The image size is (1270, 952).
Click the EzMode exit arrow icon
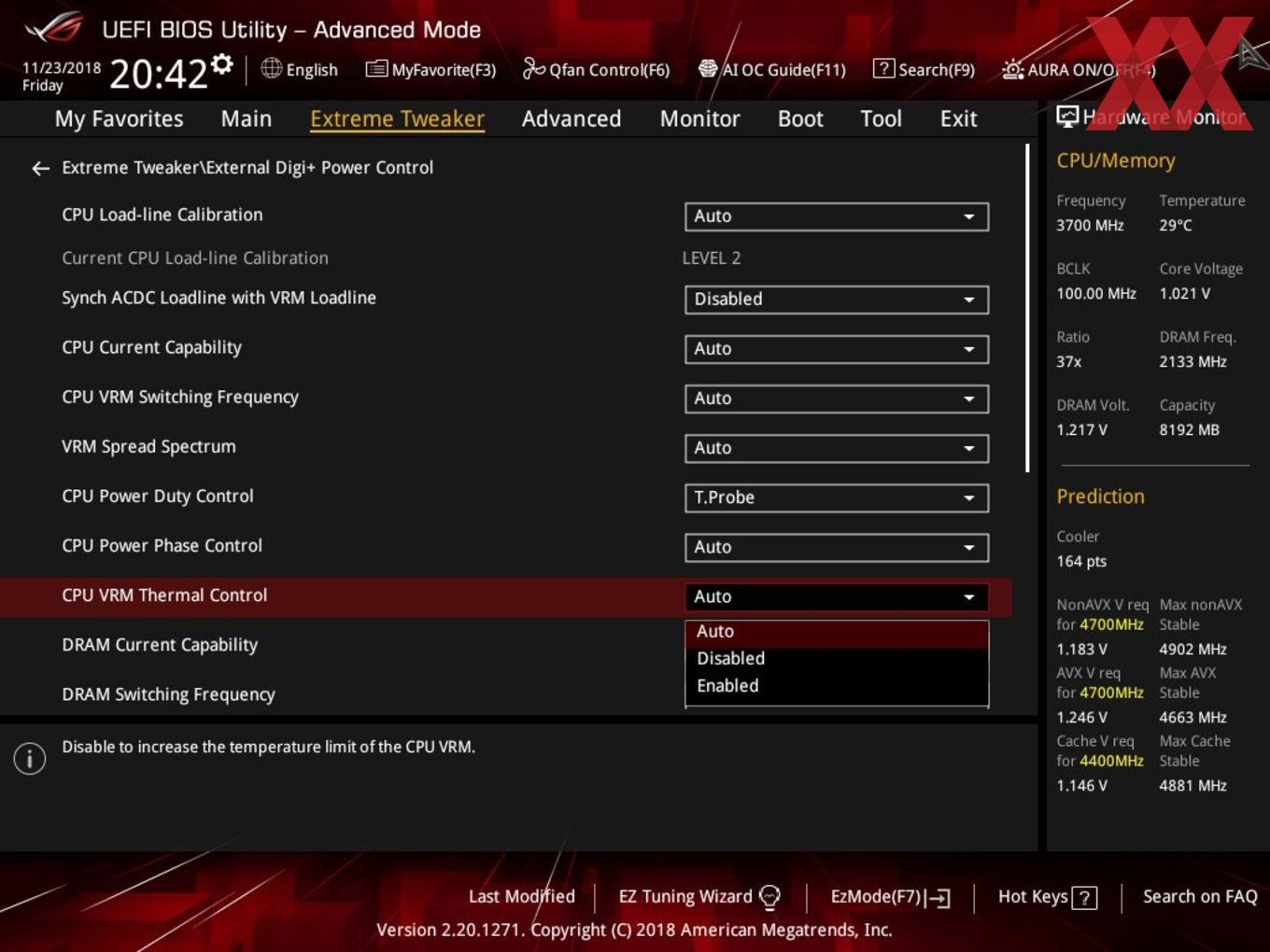click(x=938, y=898)
